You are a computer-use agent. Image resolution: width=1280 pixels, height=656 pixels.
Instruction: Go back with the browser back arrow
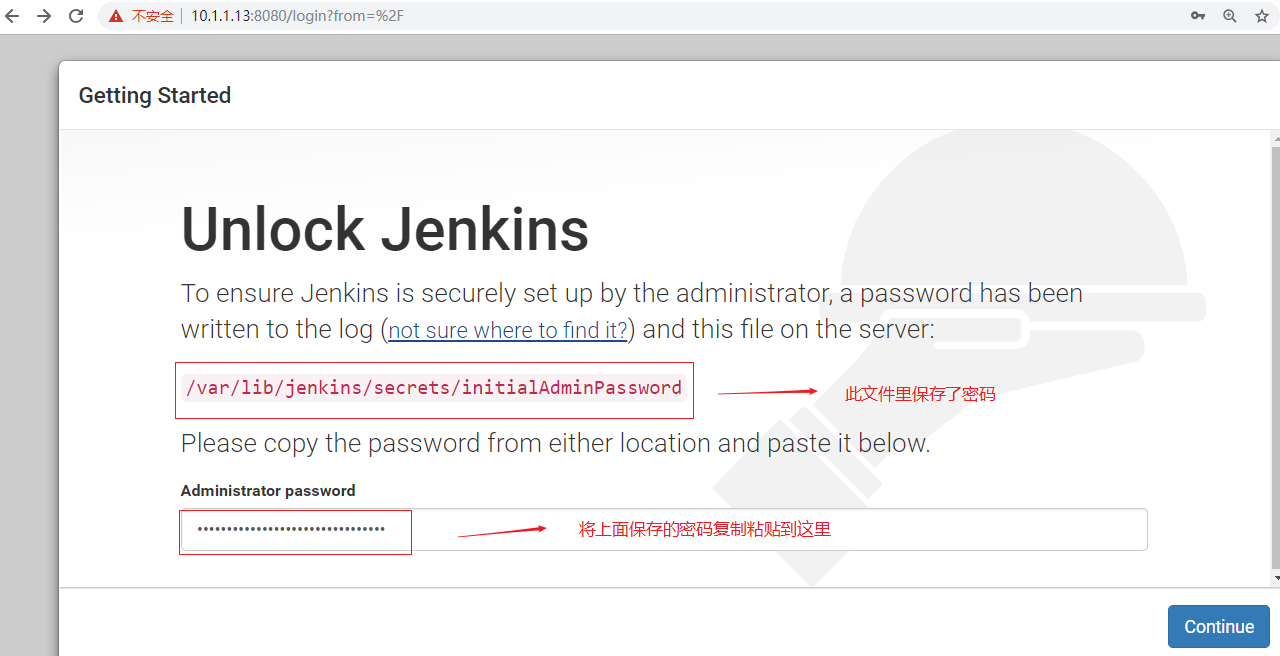(x=13, y=16)
